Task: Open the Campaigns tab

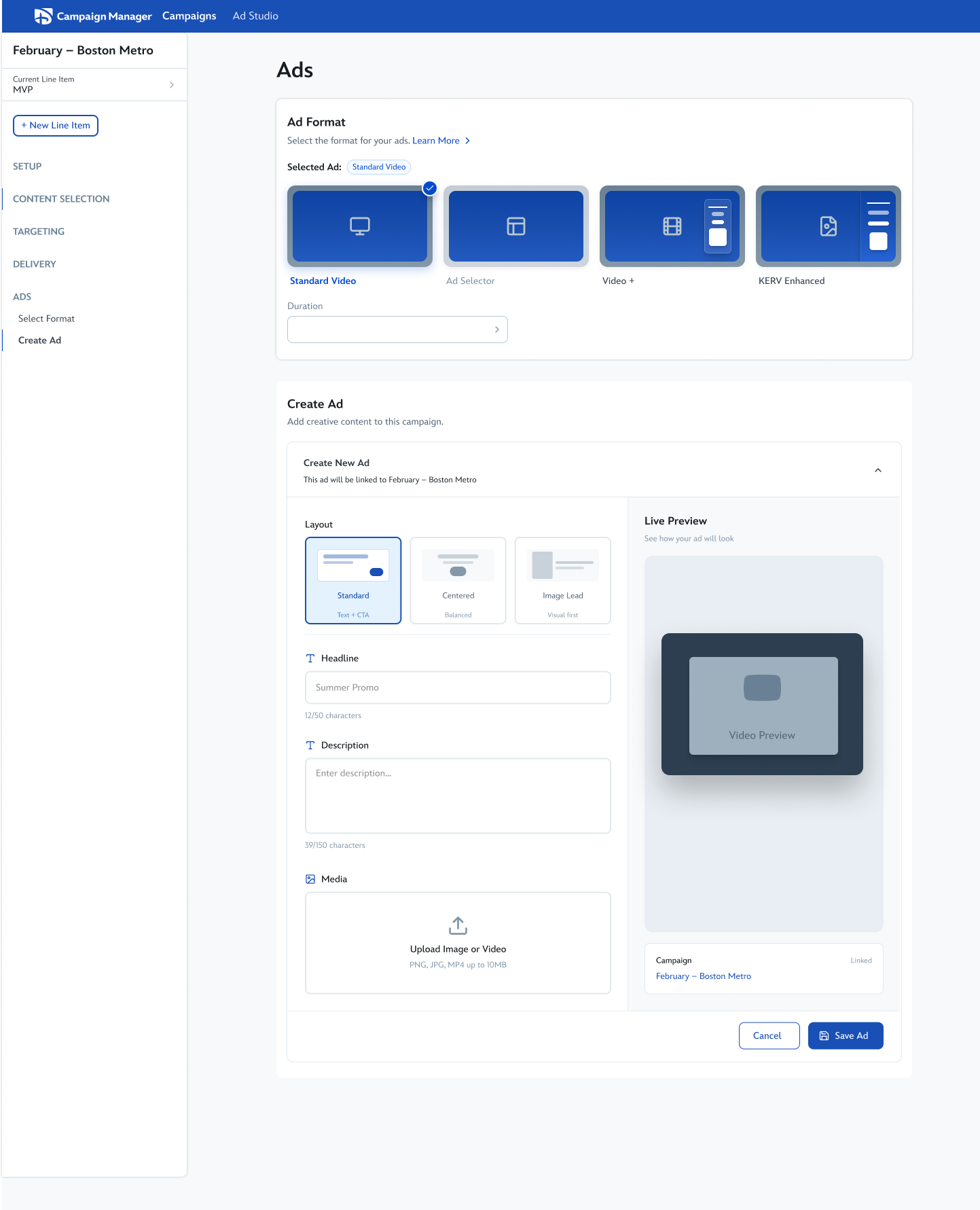Action: coord(189,16)
